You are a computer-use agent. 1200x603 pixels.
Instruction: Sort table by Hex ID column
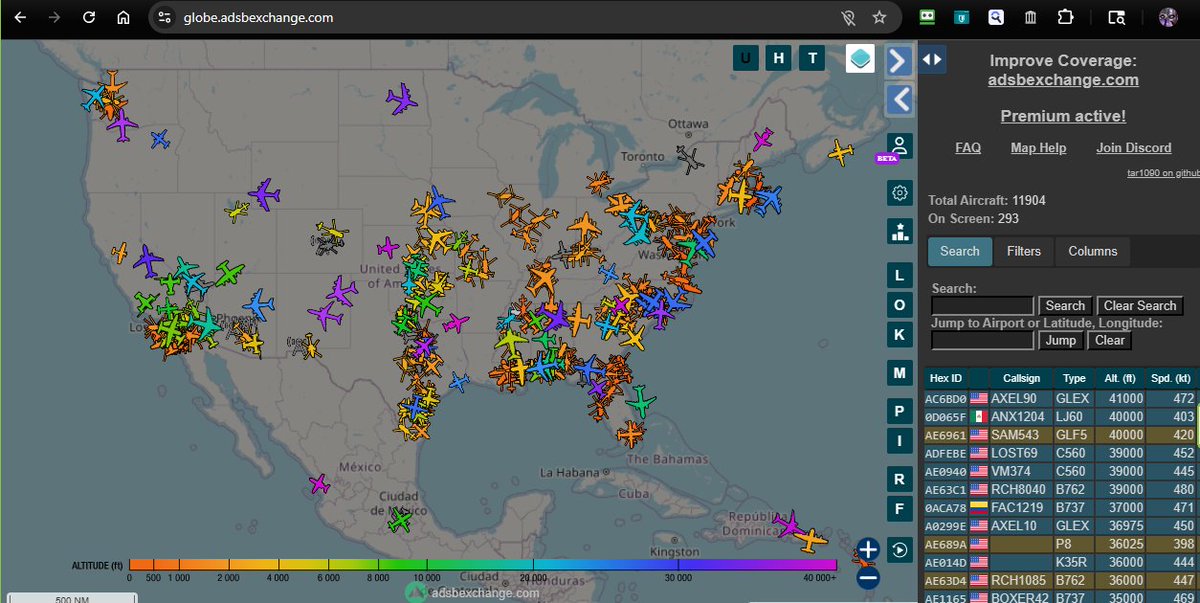(946, 378)
